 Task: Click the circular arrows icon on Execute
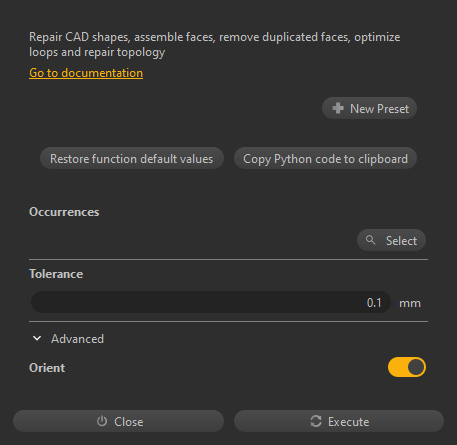(x=316, y=421)
